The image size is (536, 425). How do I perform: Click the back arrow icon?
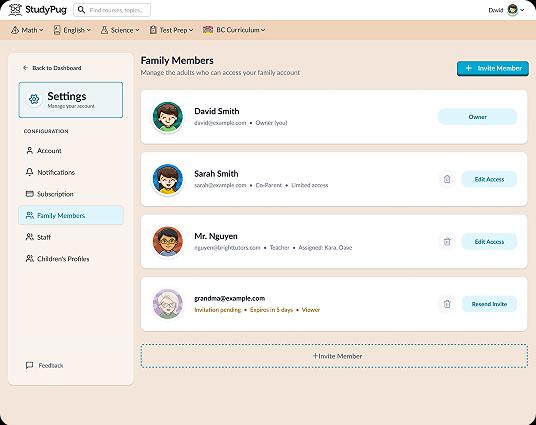point(25,68)
